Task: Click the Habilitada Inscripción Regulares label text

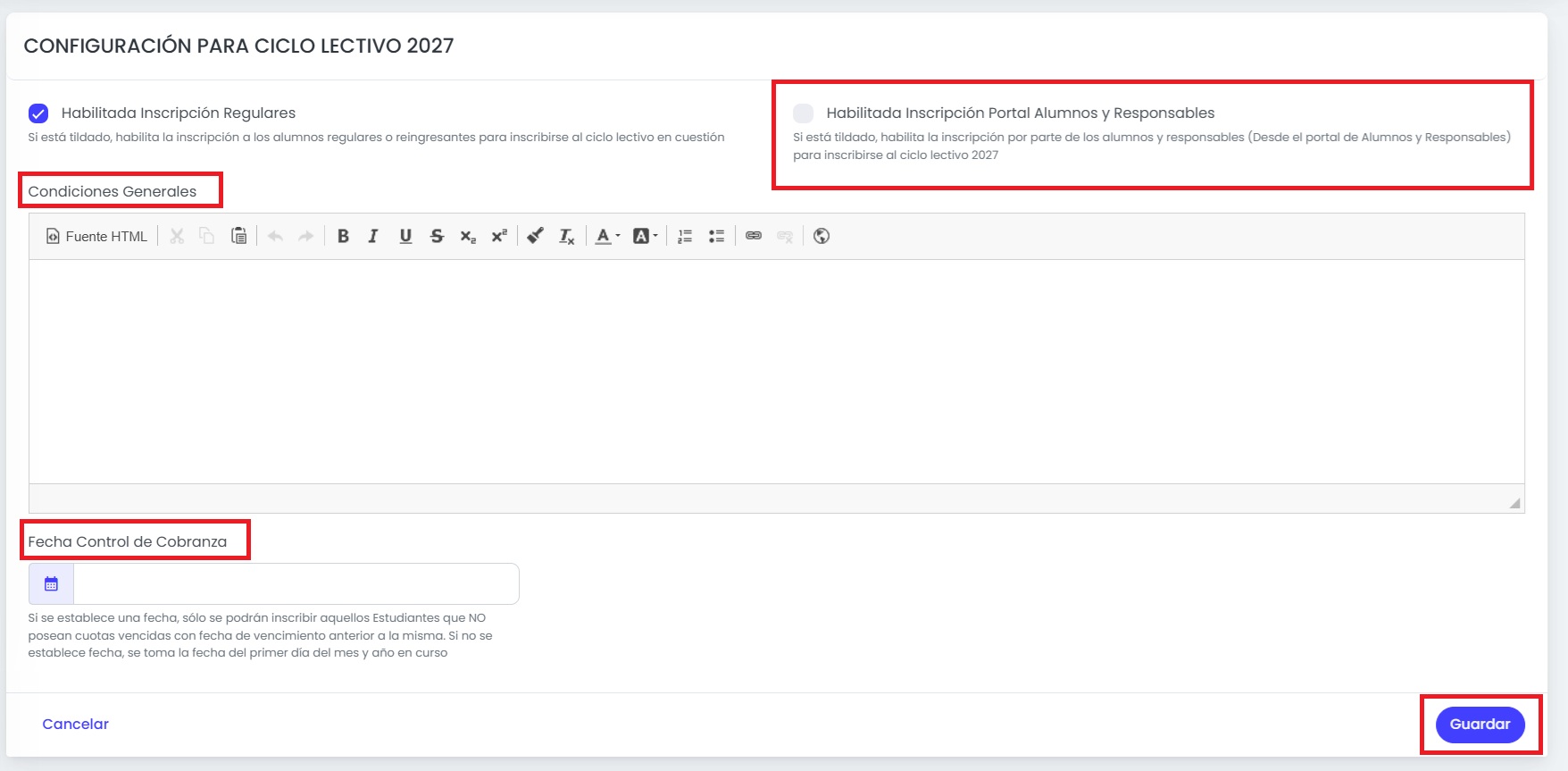Action: tap(179, 113)
